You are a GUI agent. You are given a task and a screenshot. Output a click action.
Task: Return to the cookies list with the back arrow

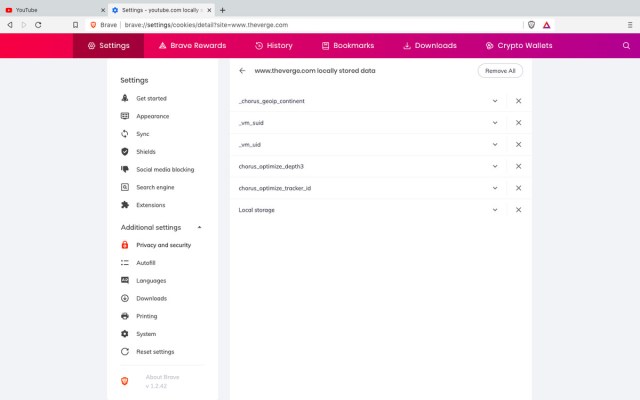click(x=242, y=71)
